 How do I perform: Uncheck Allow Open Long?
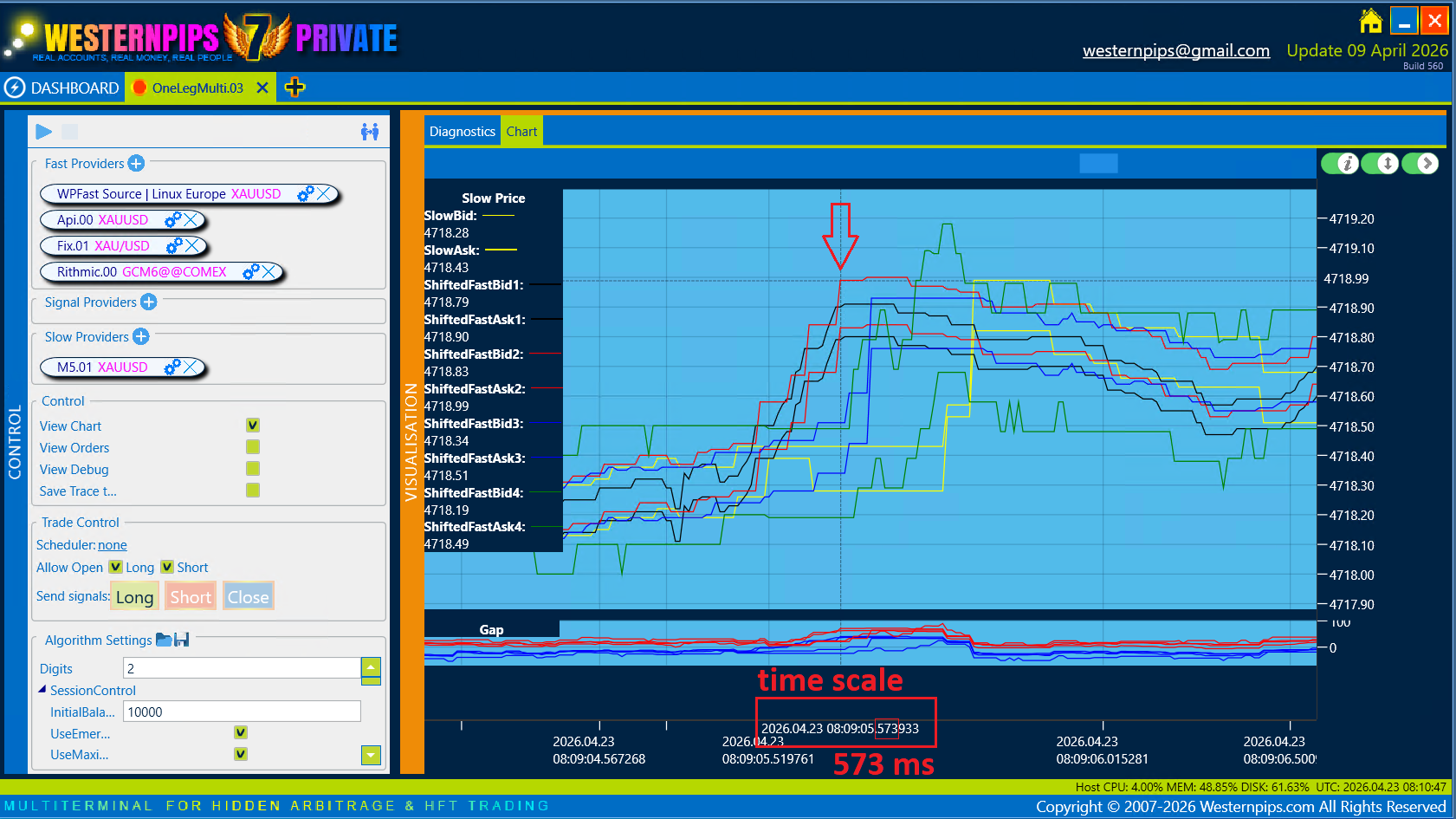coord(115,567)
